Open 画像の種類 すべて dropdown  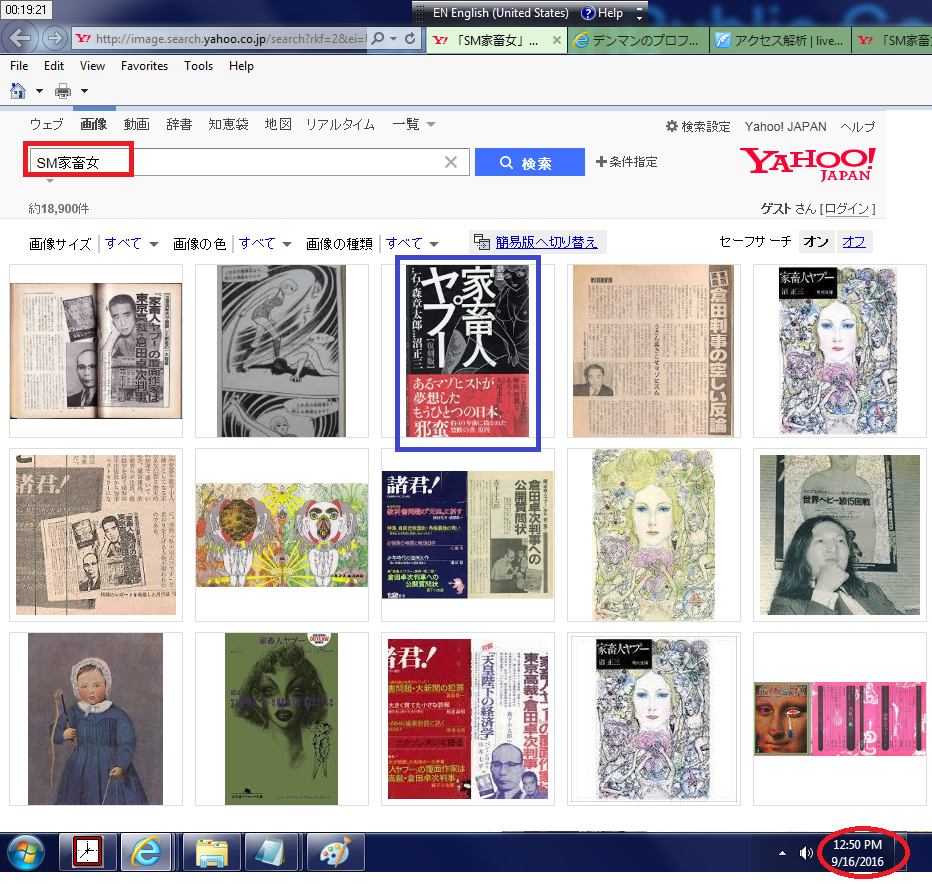412,243
